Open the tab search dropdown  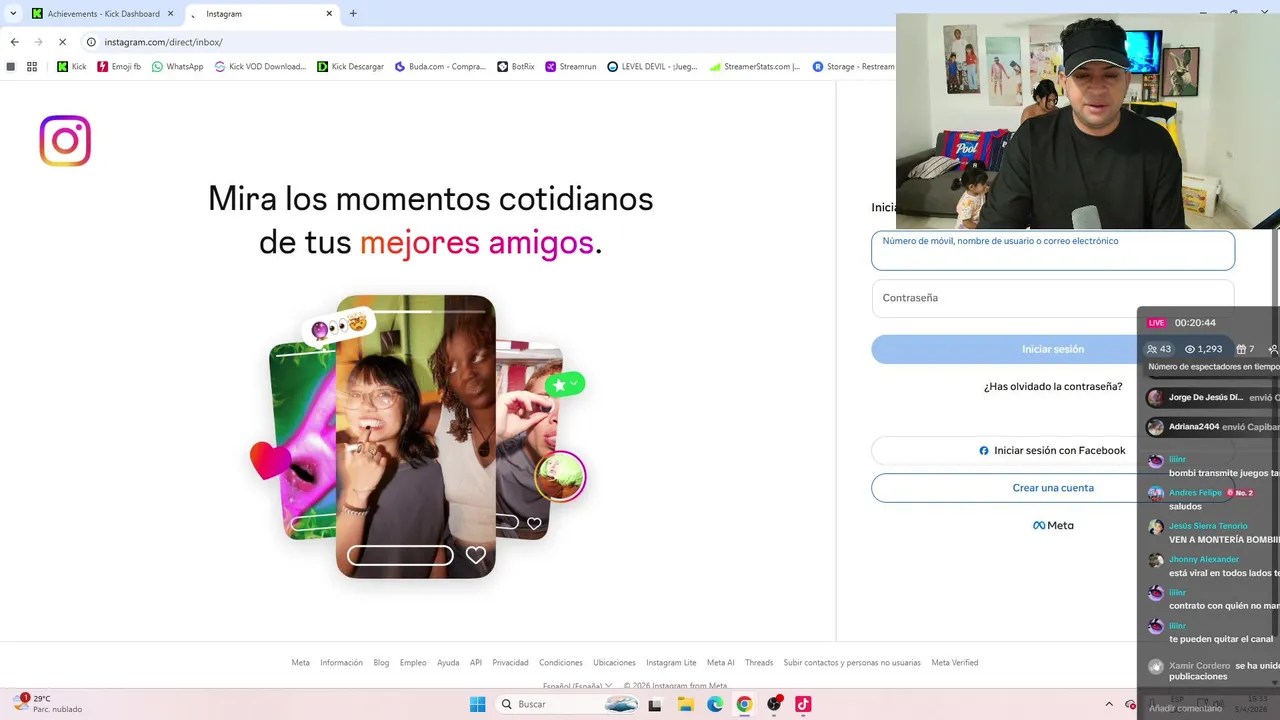pyautogui.click(x=13, y=14)
